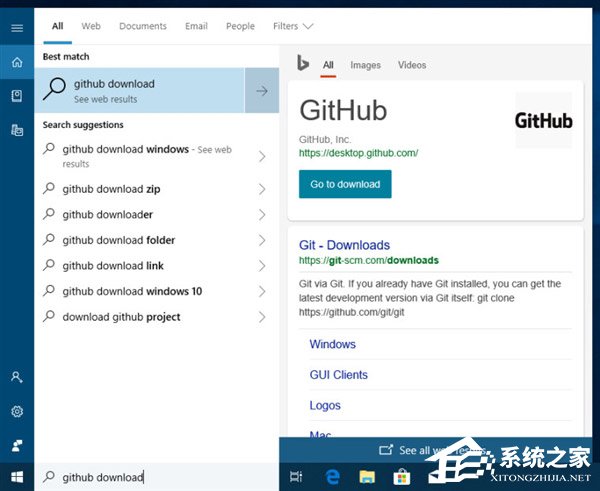Click the Go to download button

tap(345, 184)
